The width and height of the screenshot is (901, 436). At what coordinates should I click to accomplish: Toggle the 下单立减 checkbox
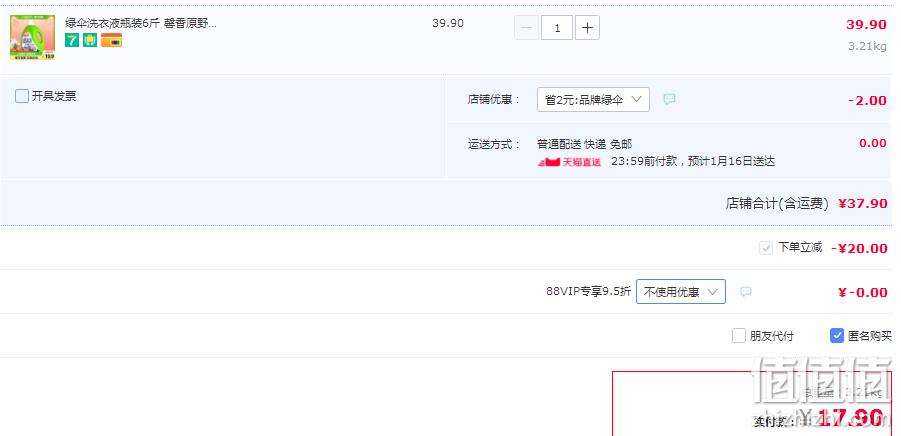click(765, 248)
